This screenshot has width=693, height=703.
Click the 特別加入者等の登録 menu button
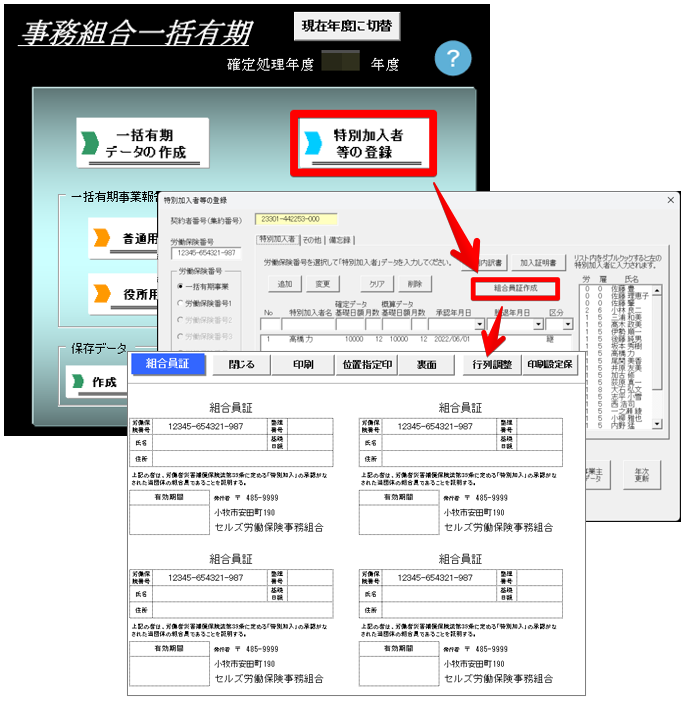pos(364,143)
